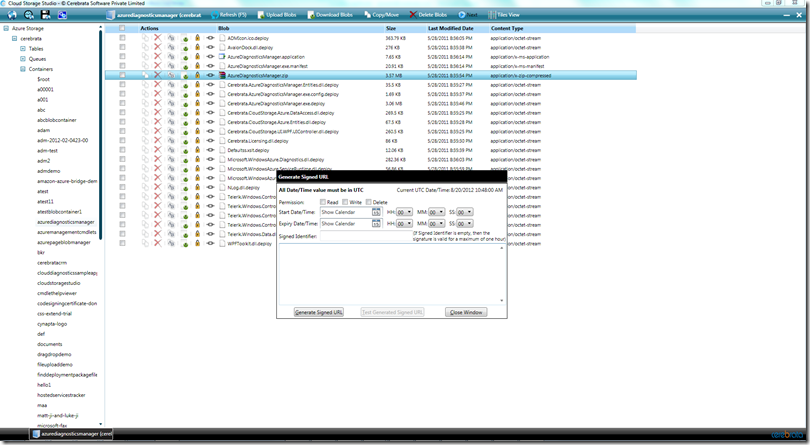
Task: Click the lock icon on the AzureDiagnosticsManager.zip row
Action: click(x=197, y=75)
